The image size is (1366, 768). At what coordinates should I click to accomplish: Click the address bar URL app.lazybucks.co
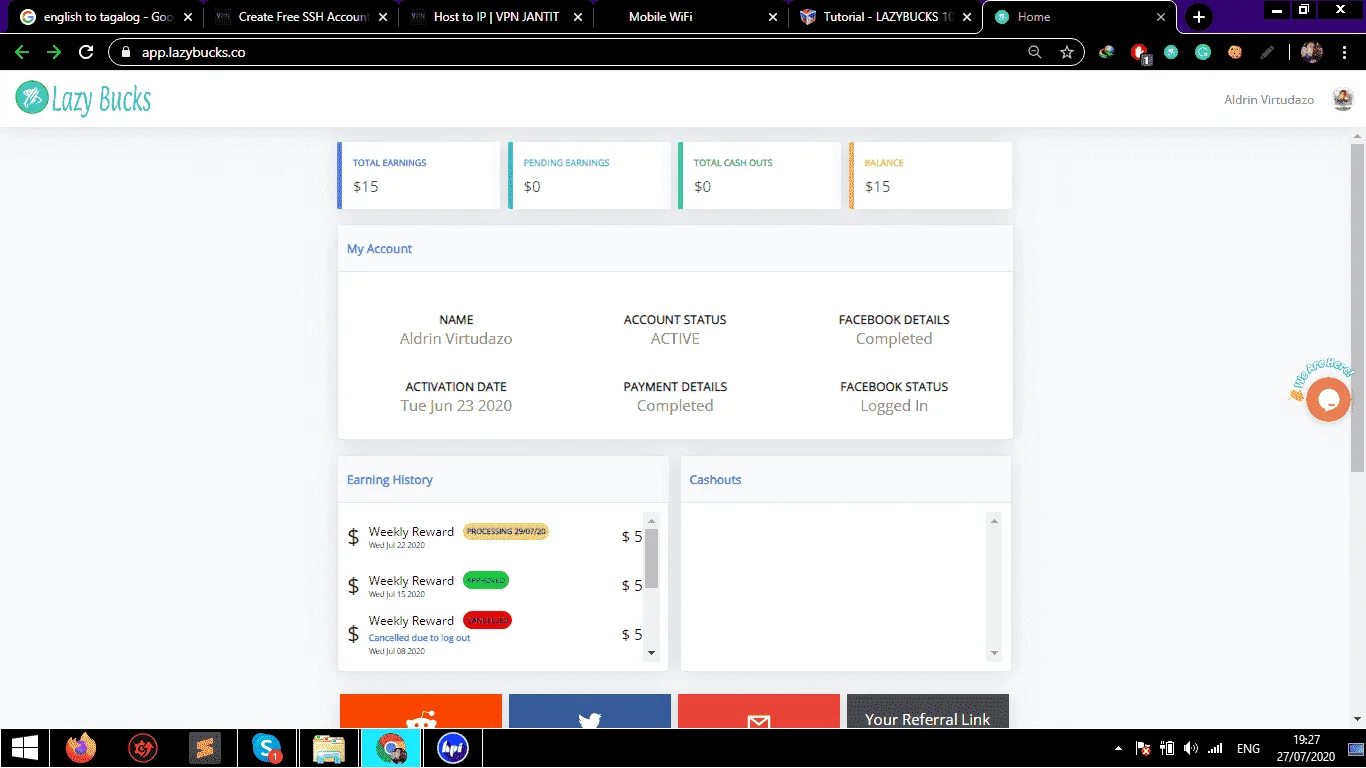[194, 52]
